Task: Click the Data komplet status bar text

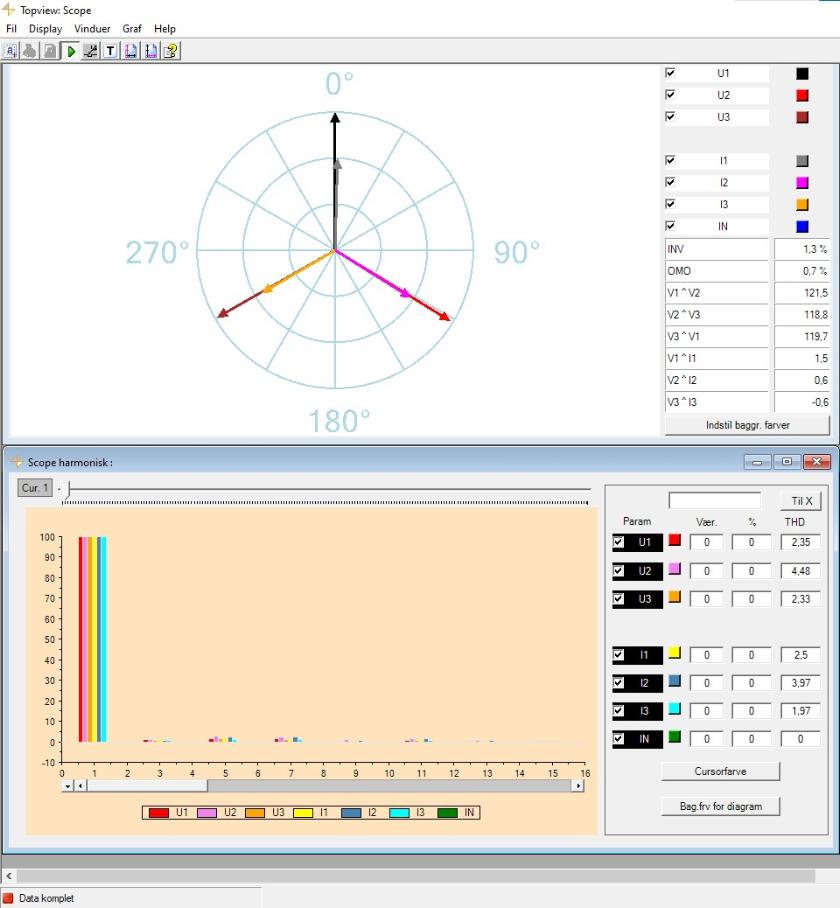Action: click(46, 898)
